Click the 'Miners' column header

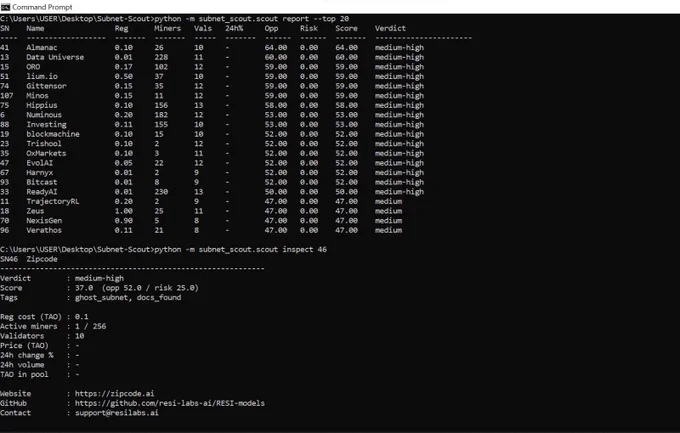point(167,28)
